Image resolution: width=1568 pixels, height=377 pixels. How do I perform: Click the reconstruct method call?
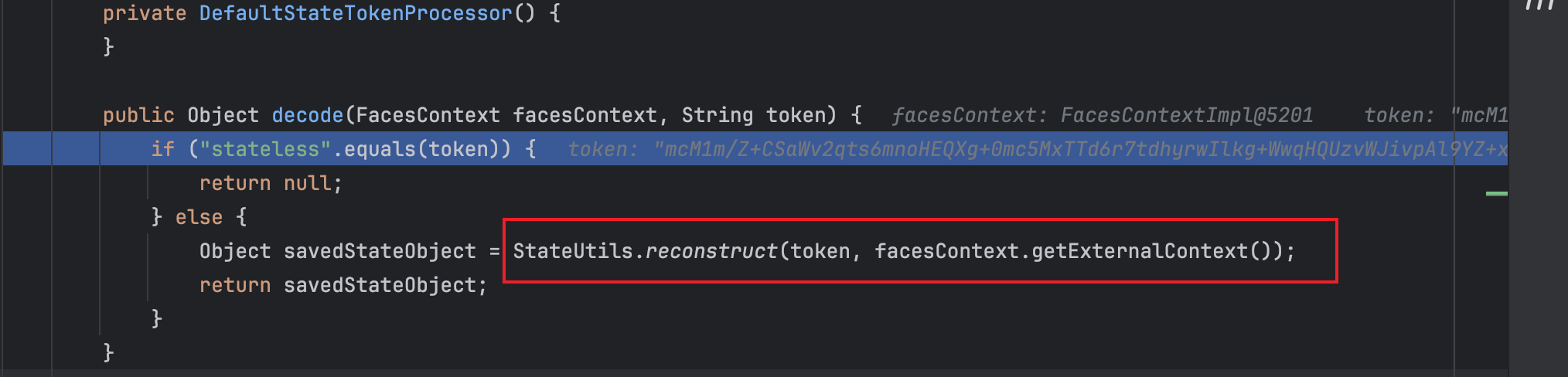click(x=711, y=251)
